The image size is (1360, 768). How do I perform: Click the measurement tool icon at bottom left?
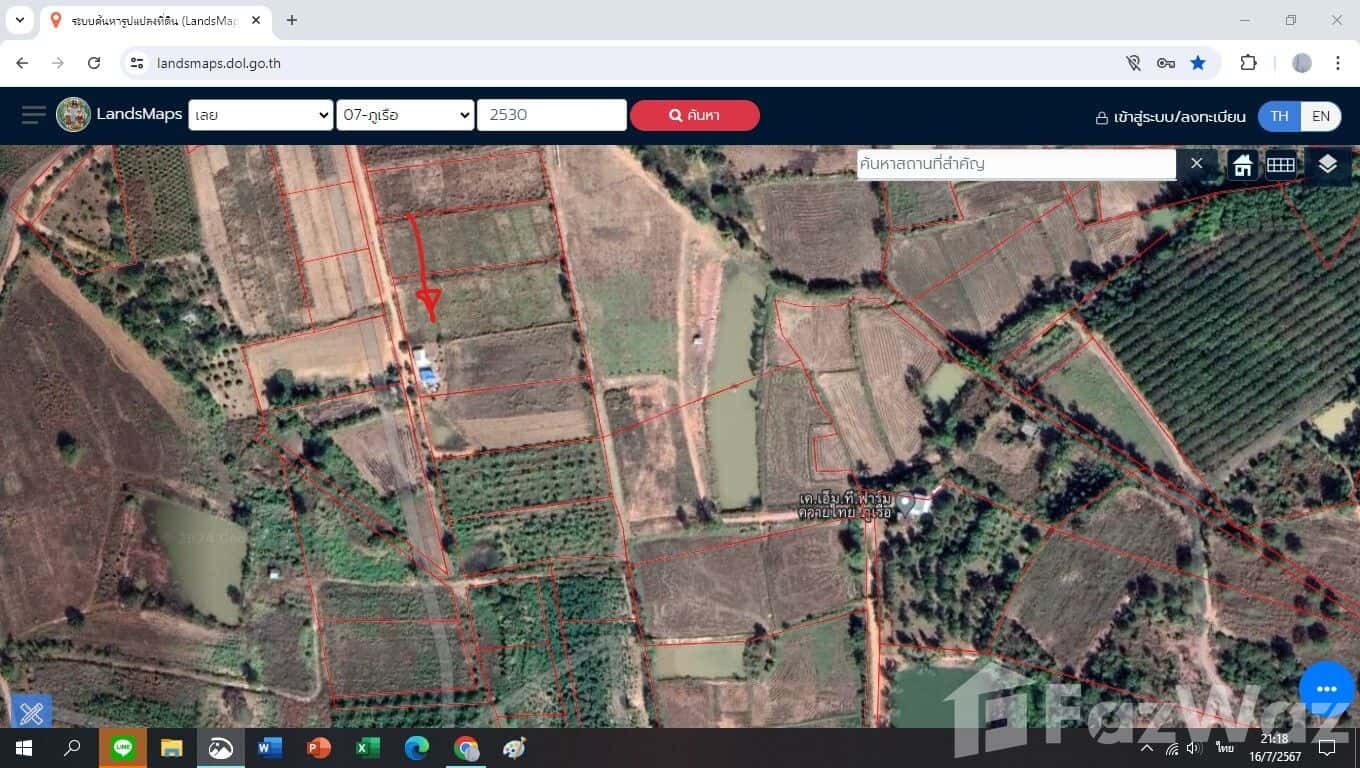[31, 712]
